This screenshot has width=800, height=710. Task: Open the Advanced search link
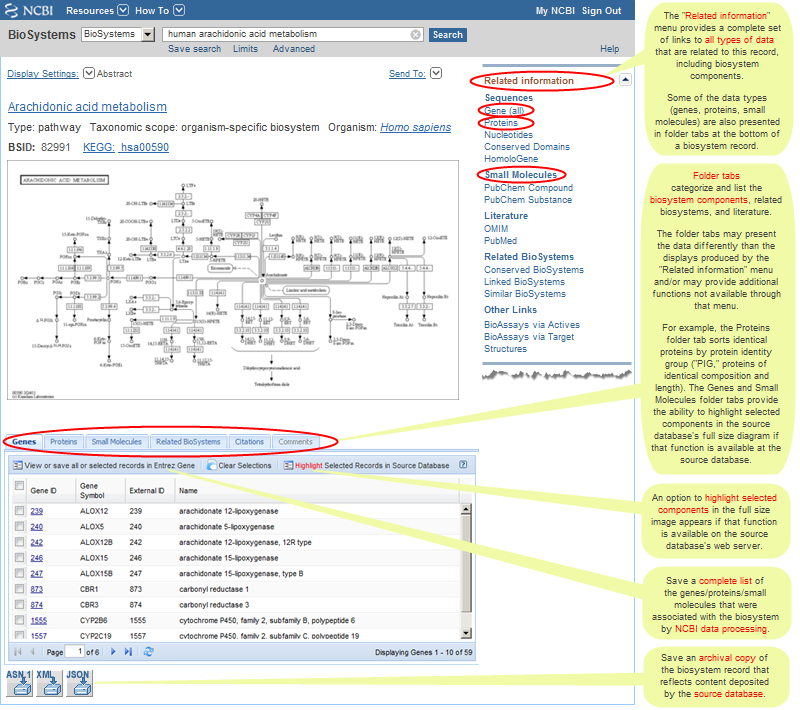pyautogui.click(x=293, y=49)
